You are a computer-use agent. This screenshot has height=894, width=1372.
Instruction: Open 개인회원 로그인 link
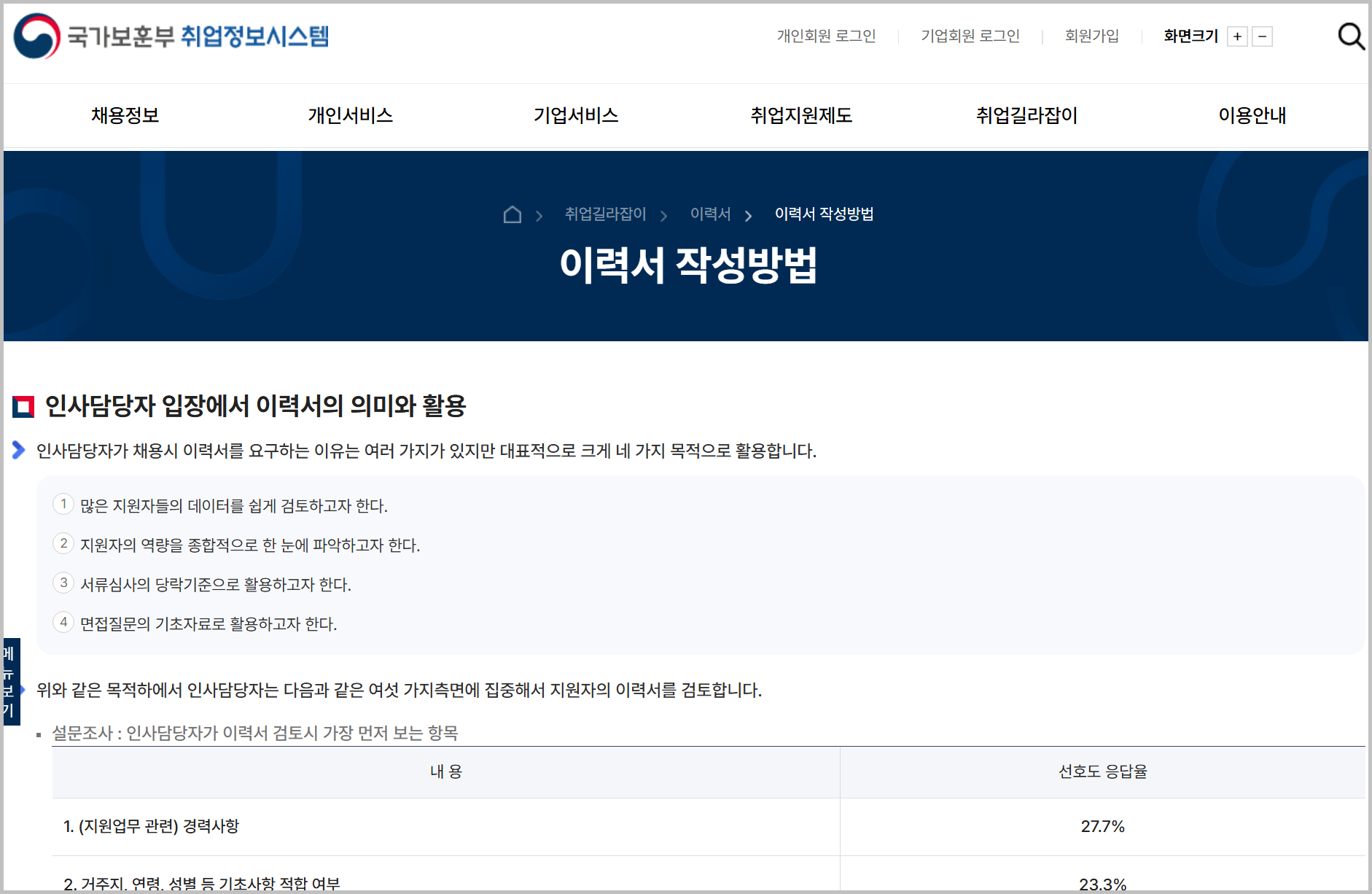pyautogui.click(x=826, y=36)
